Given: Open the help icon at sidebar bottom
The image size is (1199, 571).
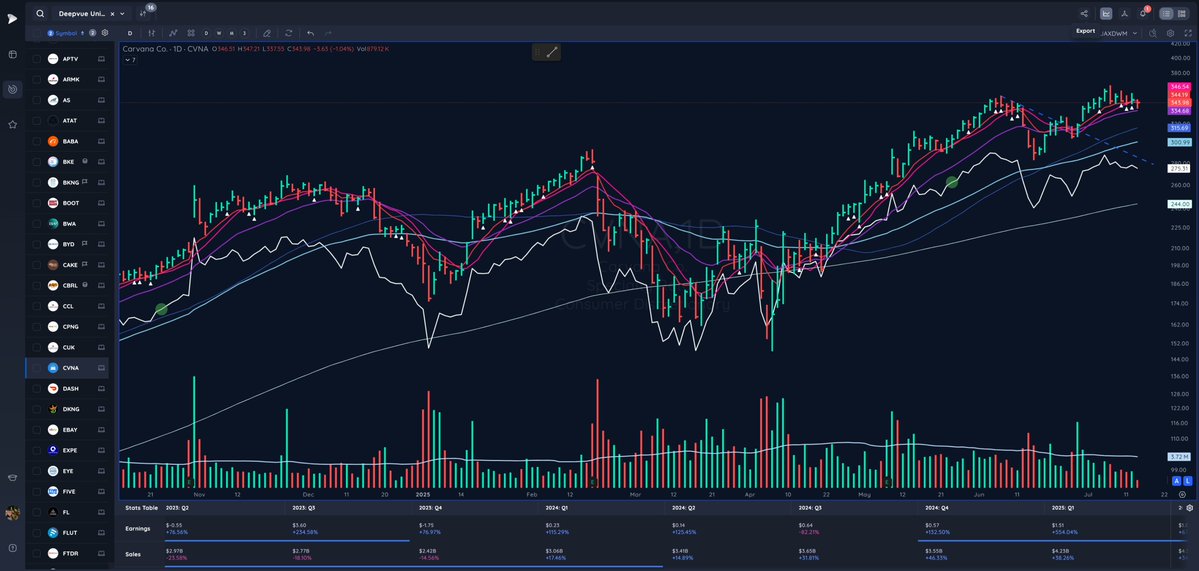Looking at the screenshot, I should [12, 548].
